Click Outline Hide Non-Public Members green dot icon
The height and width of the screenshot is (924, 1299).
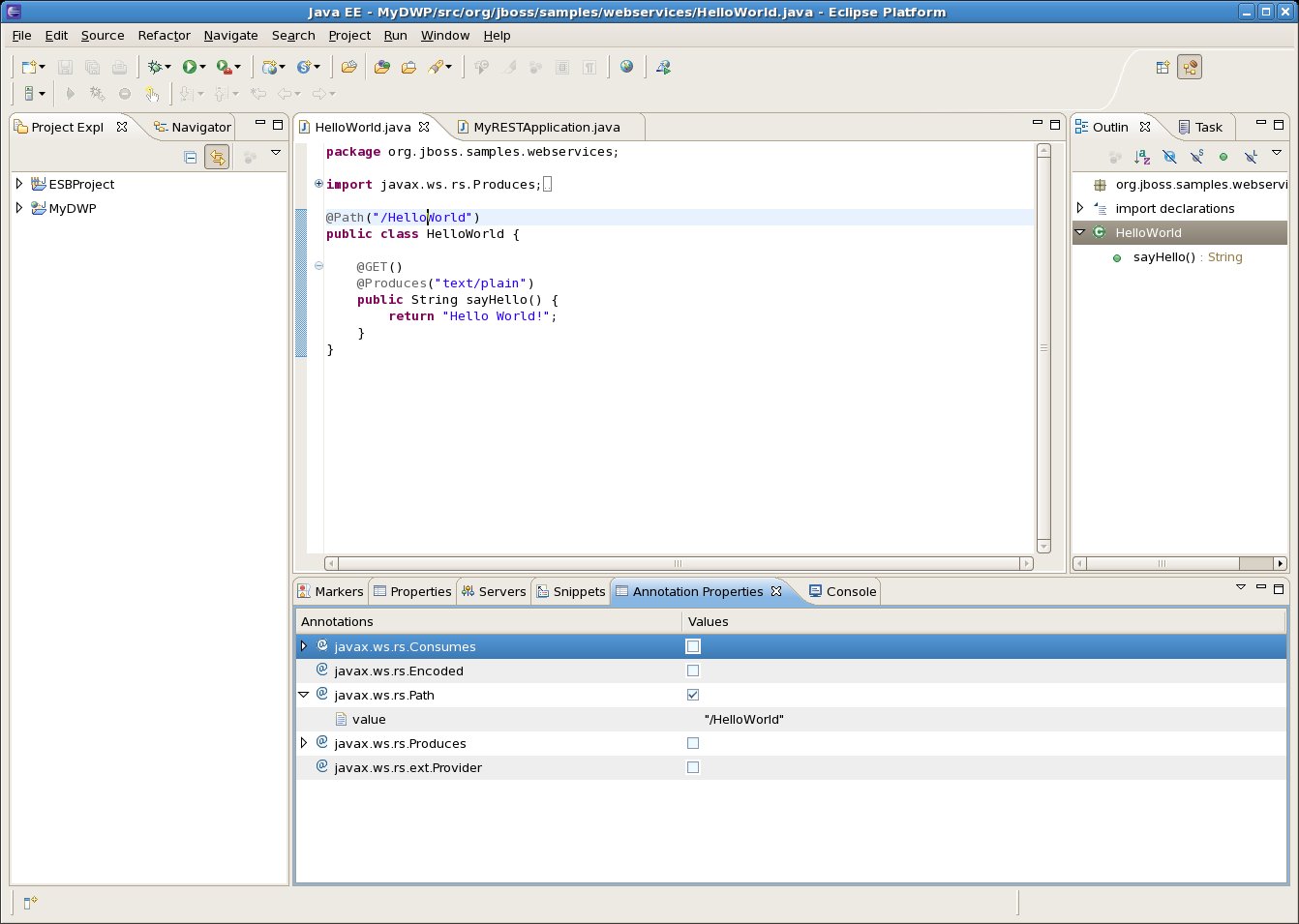(1223, 156)
